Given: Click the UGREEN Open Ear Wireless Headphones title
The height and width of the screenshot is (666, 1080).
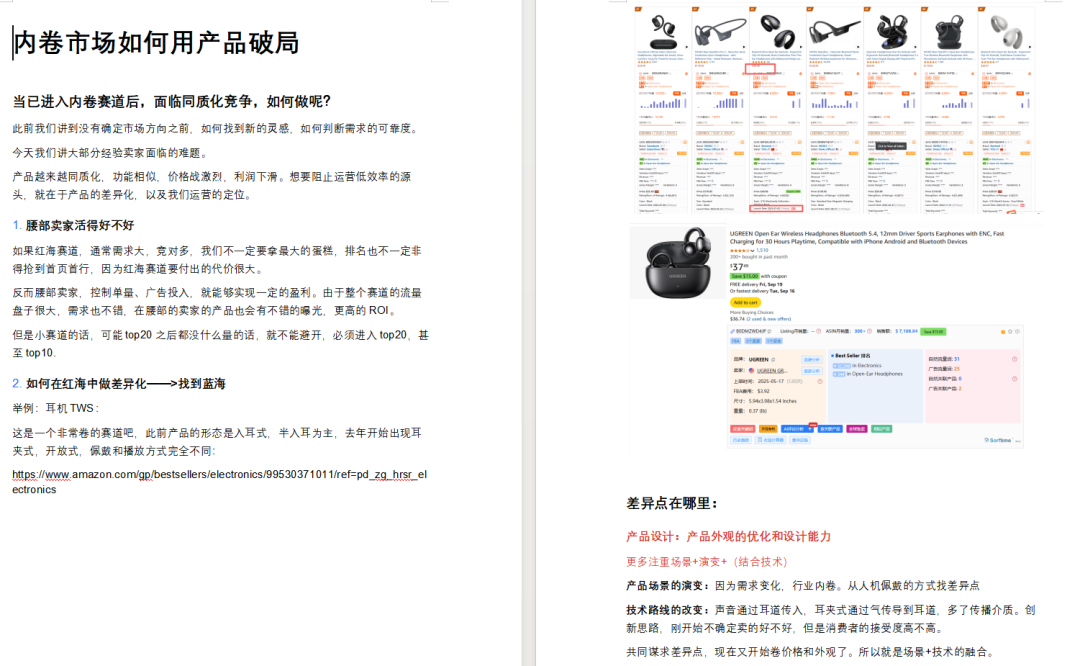Looking at the screenshot, I should (866, 238).
